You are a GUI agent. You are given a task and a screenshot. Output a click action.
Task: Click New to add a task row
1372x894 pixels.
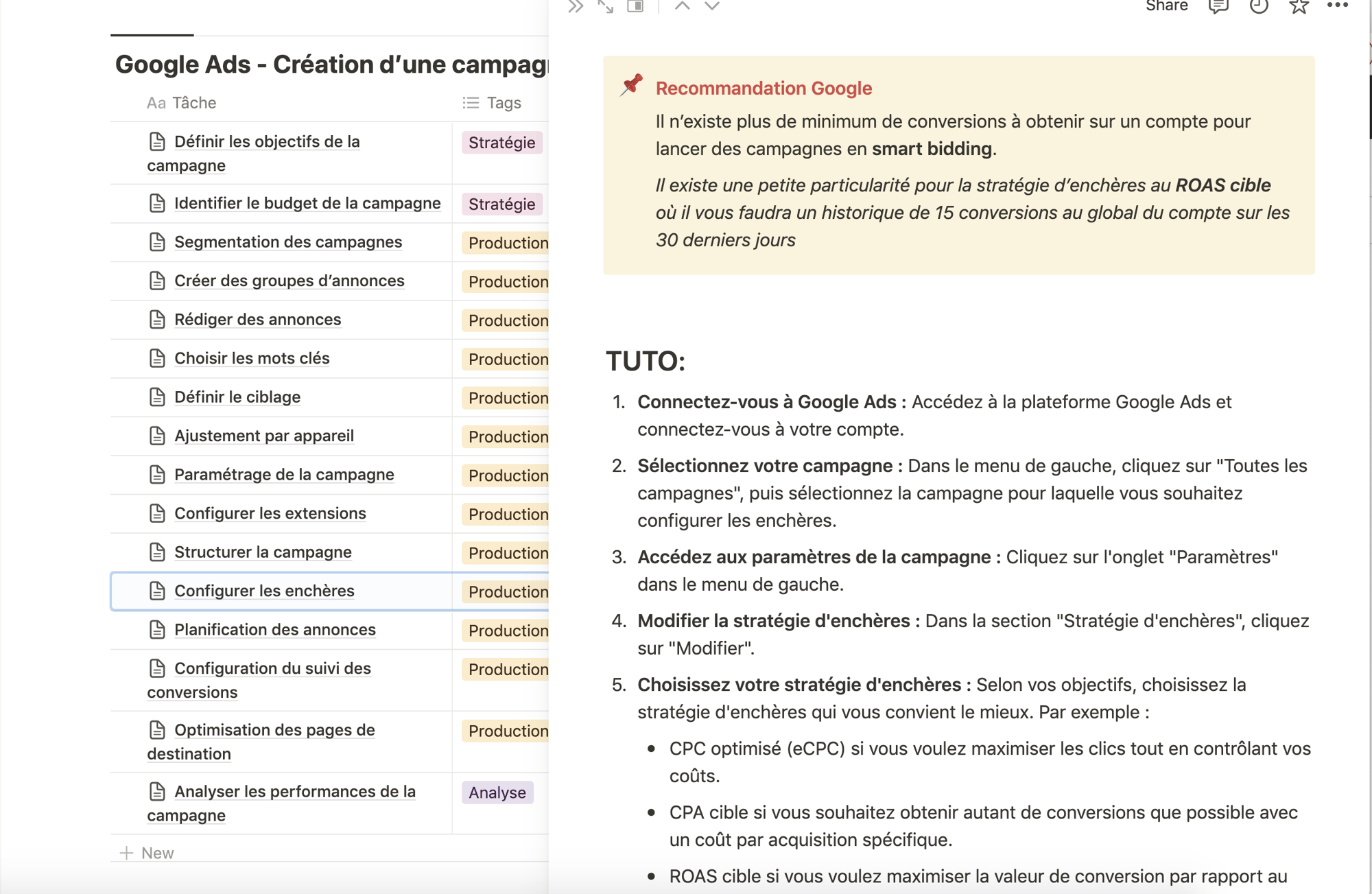pos(156,852)
